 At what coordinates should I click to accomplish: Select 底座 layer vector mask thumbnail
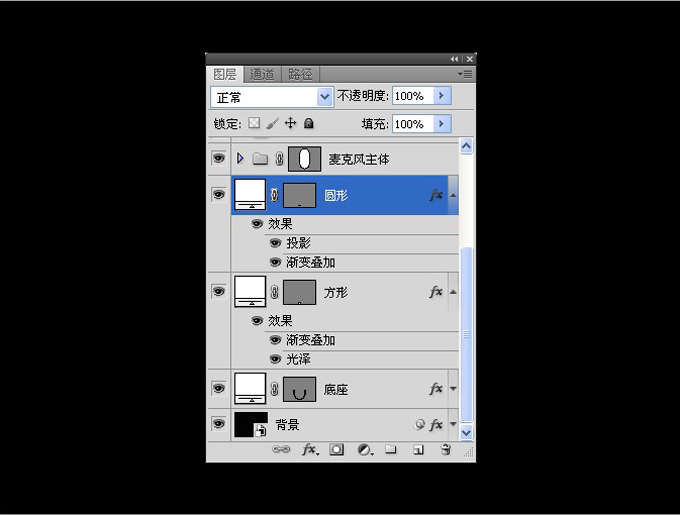click(299, 389)
